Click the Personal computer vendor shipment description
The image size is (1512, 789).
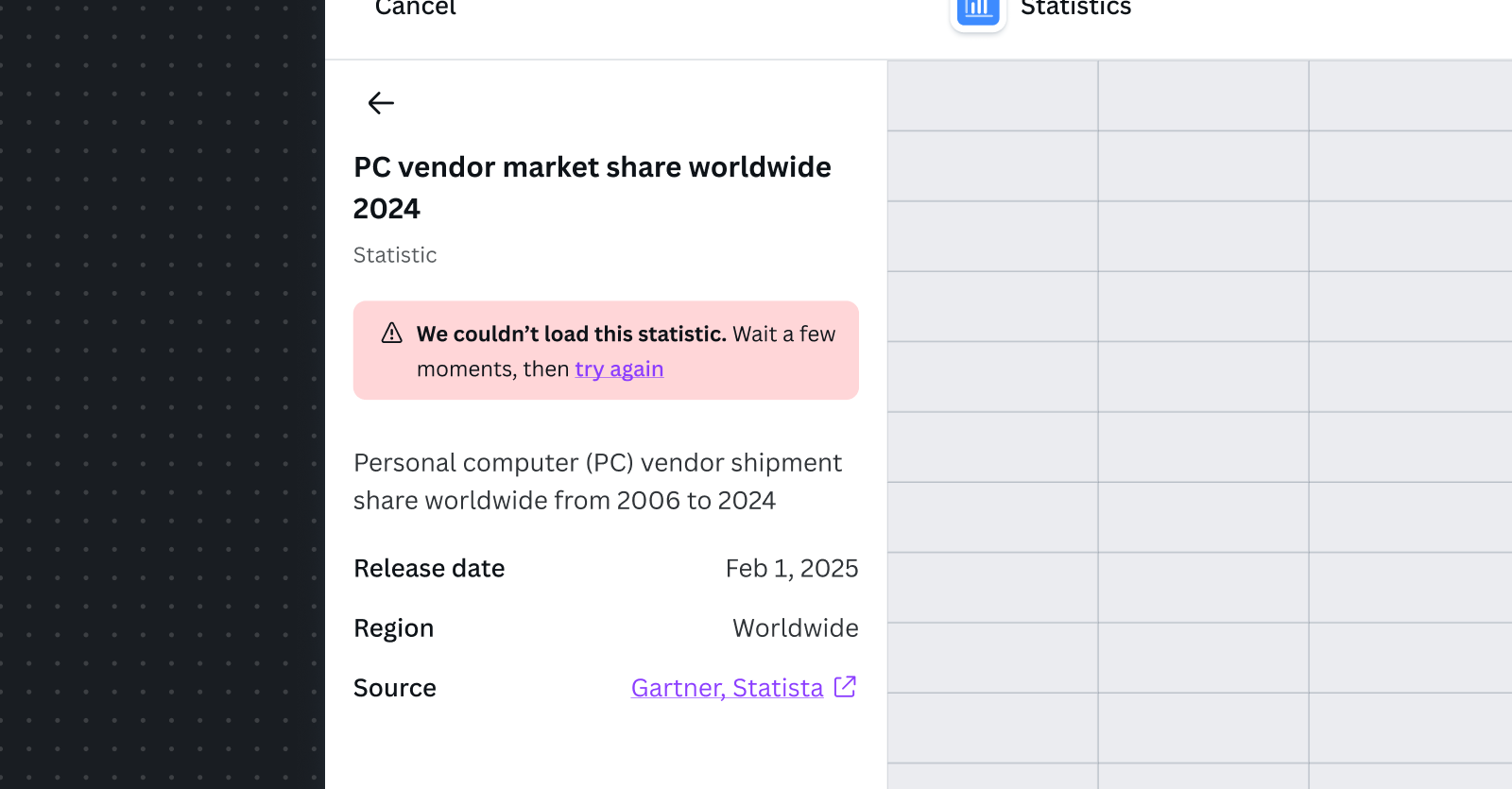(598, 481)
